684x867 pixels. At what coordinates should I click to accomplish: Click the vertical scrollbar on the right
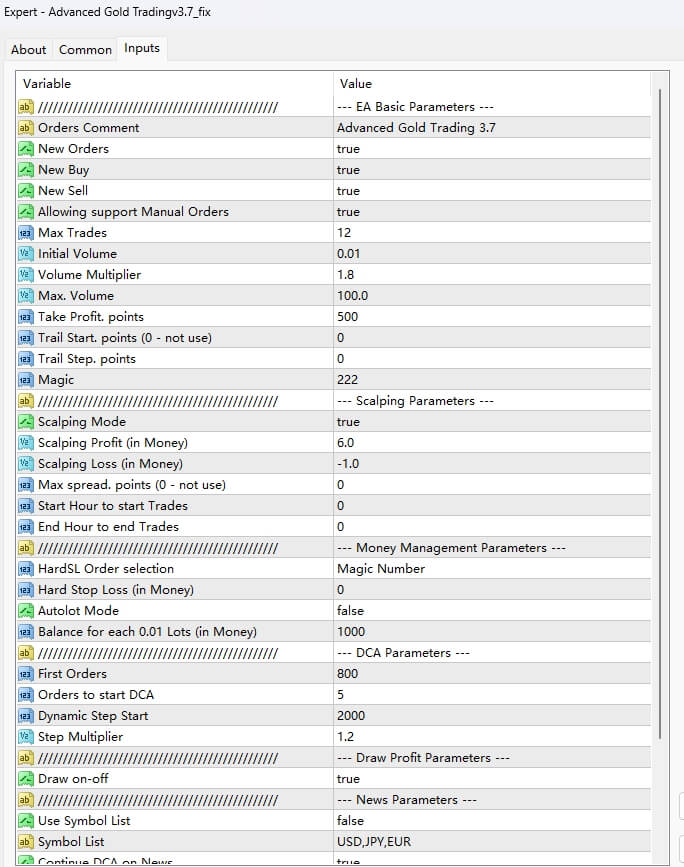[658, 400]
